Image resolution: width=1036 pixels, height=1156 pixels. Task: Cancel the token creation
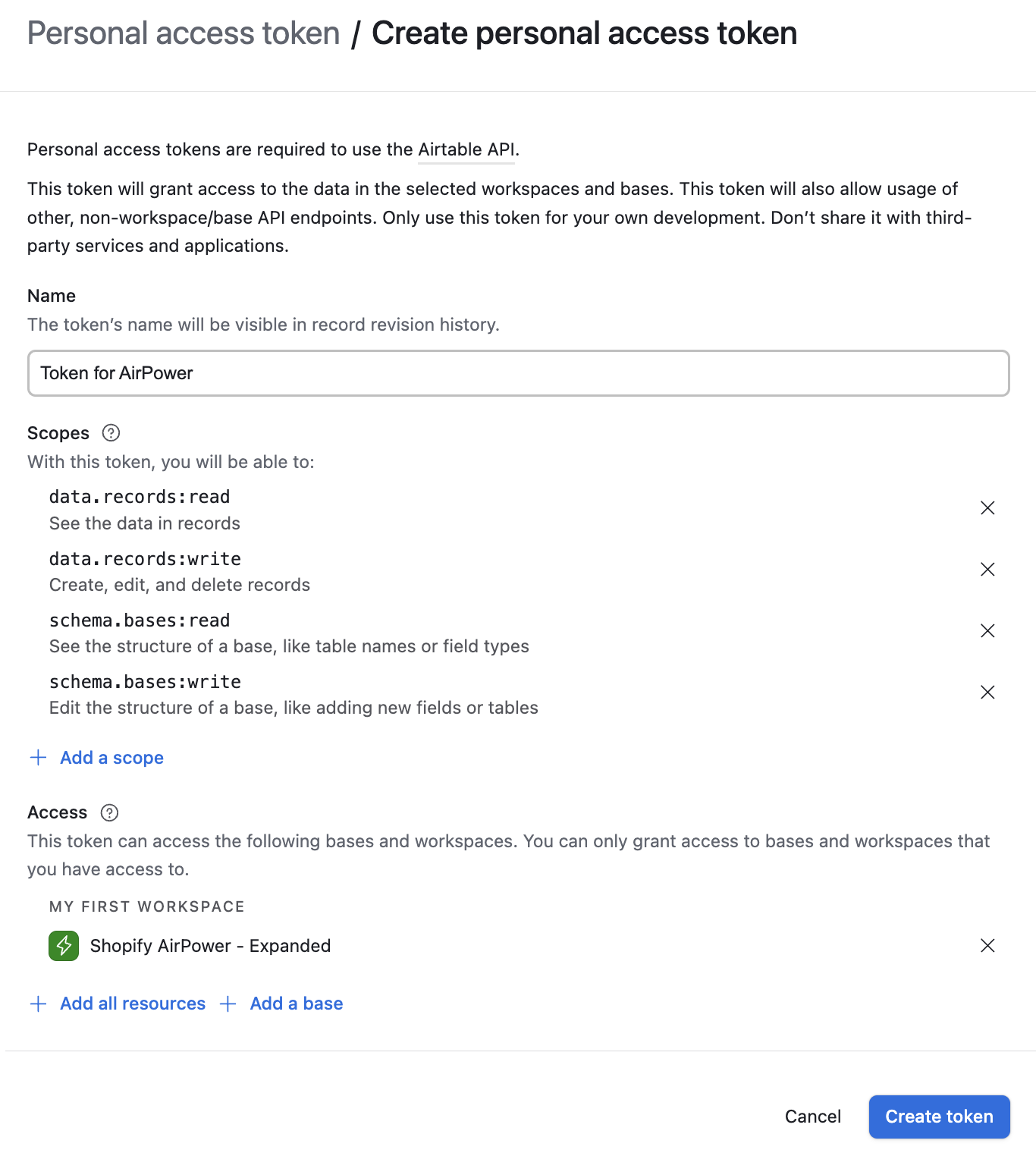[x=812, y=1117]
